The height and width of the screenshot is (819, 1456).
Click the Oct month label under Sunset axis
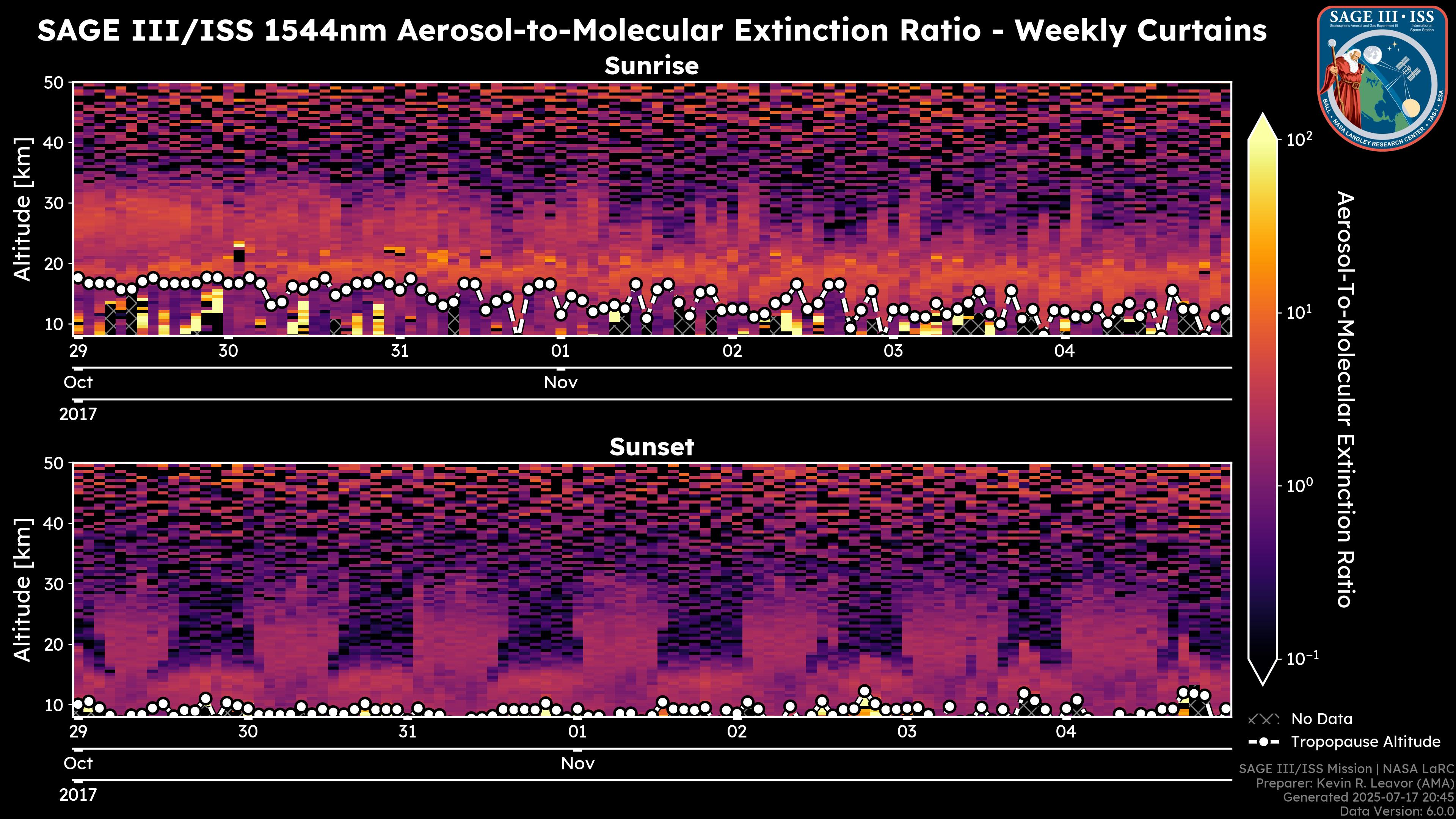click(78, 764)
